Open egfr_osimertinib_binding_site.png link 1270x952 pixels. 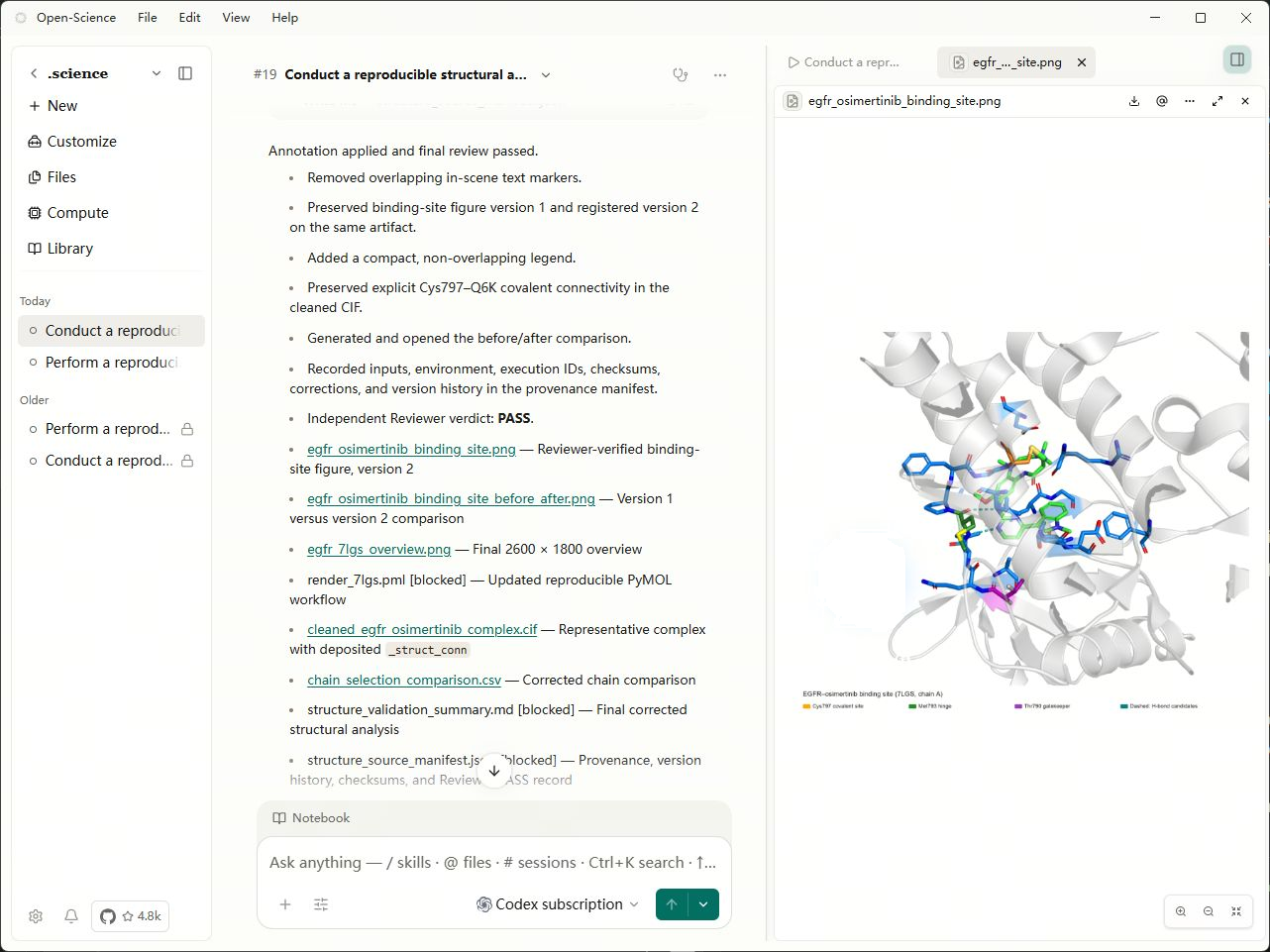tap(411, 449)
